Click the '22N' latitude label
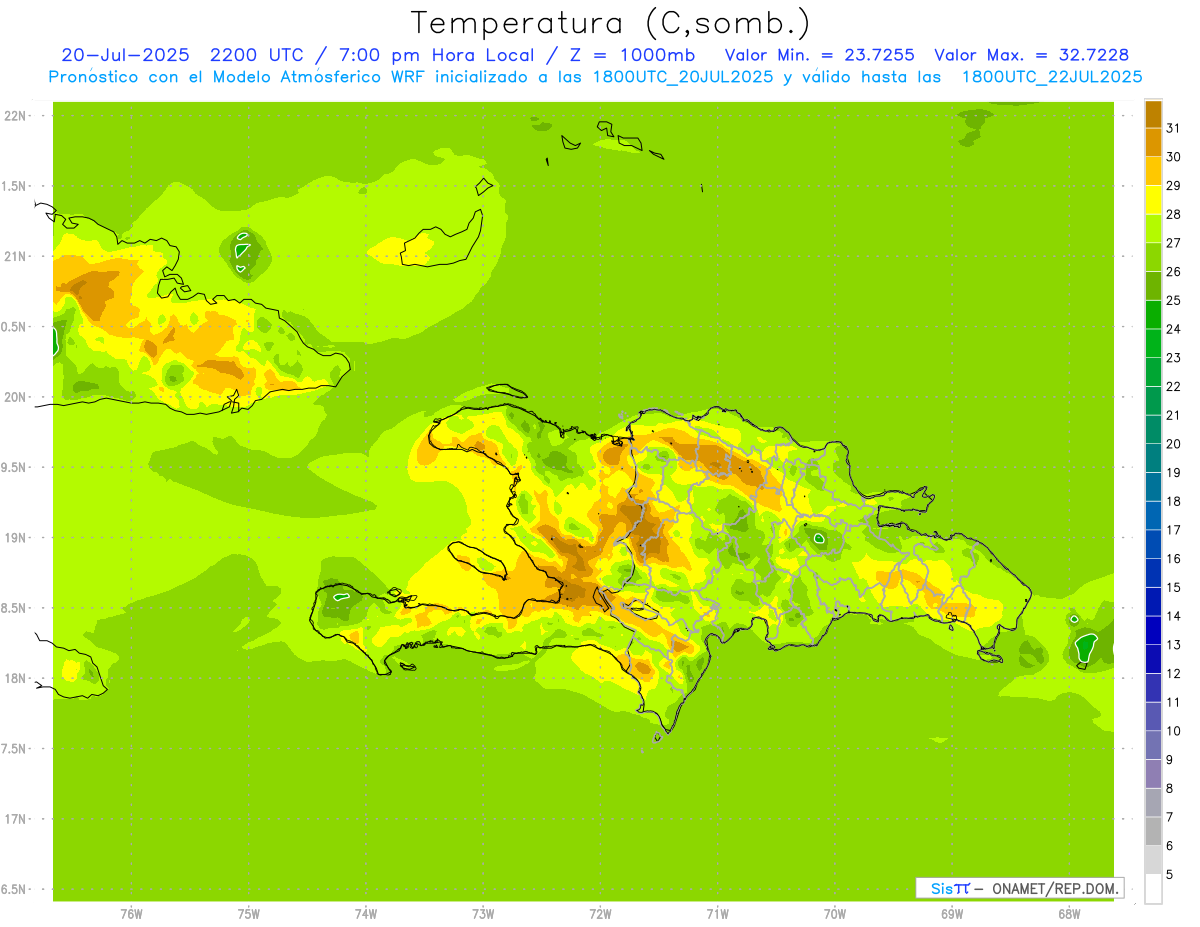This screenshot has height=927, width=1200. tap(13, 116)
